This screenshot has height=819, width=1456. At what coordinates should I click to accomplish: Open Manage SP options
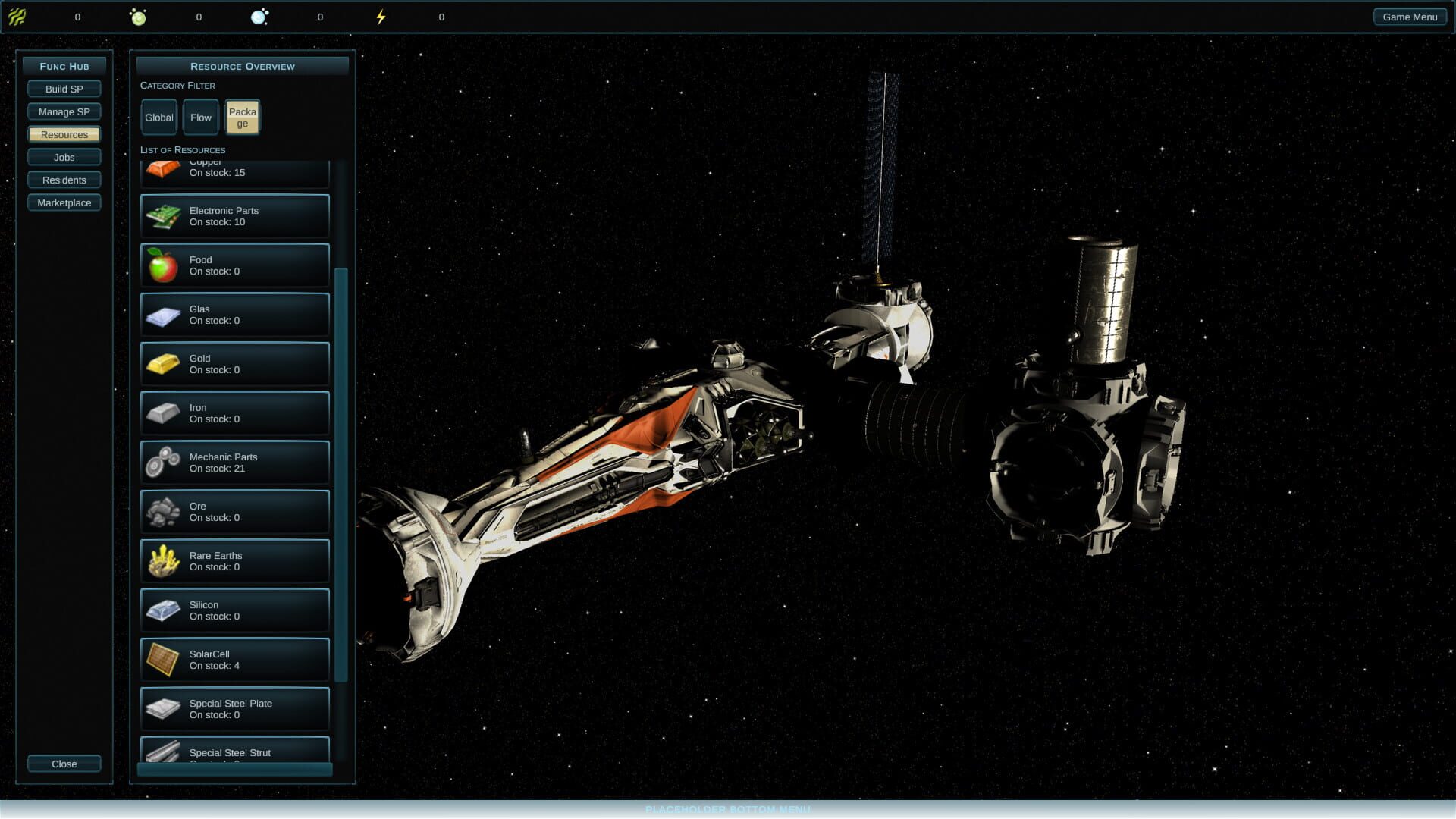(64, 111)
